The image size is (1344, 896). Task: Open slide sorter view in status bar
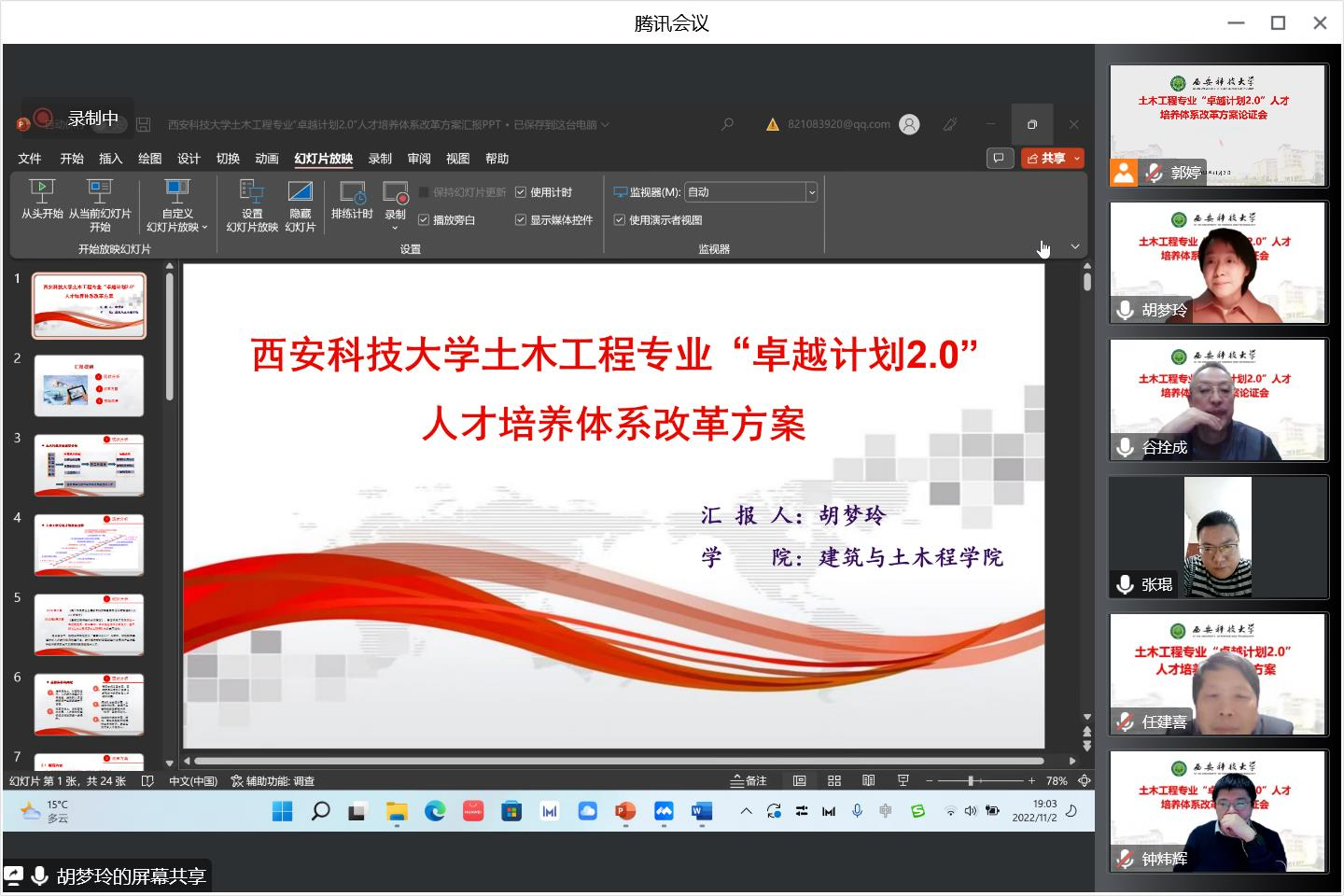click(834, 780)
